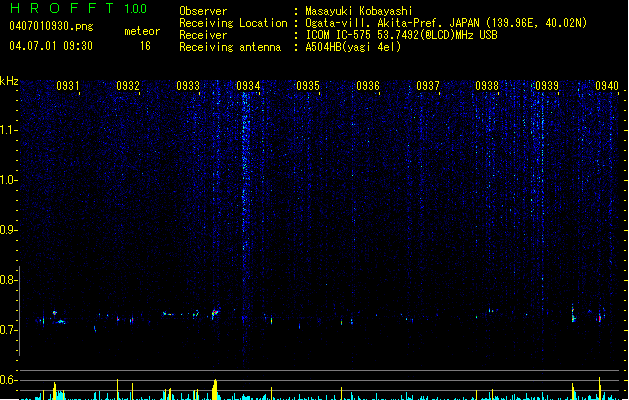Viewport: 629px width, 400px height.
Task: Click the red meteor echo near 0940
Action: (600, 318)
